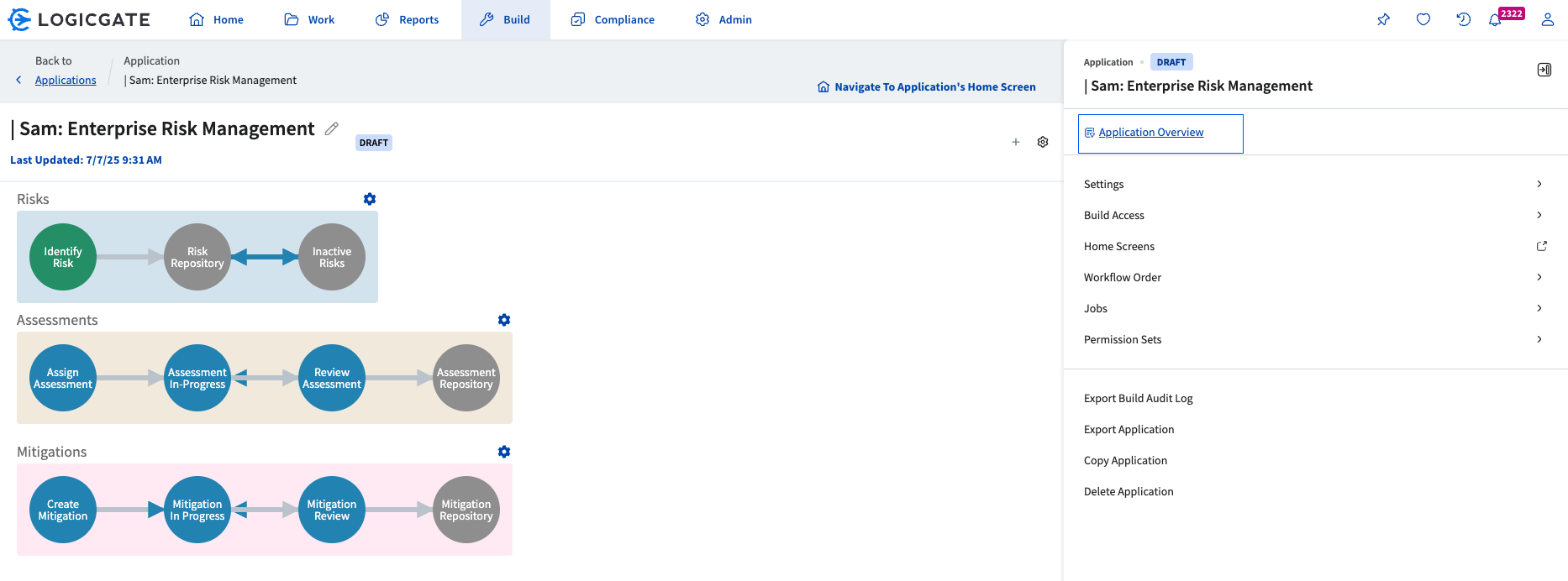The image size is (1568, 581).
Task: Select the Assessment Repository step
Action: 466,378
